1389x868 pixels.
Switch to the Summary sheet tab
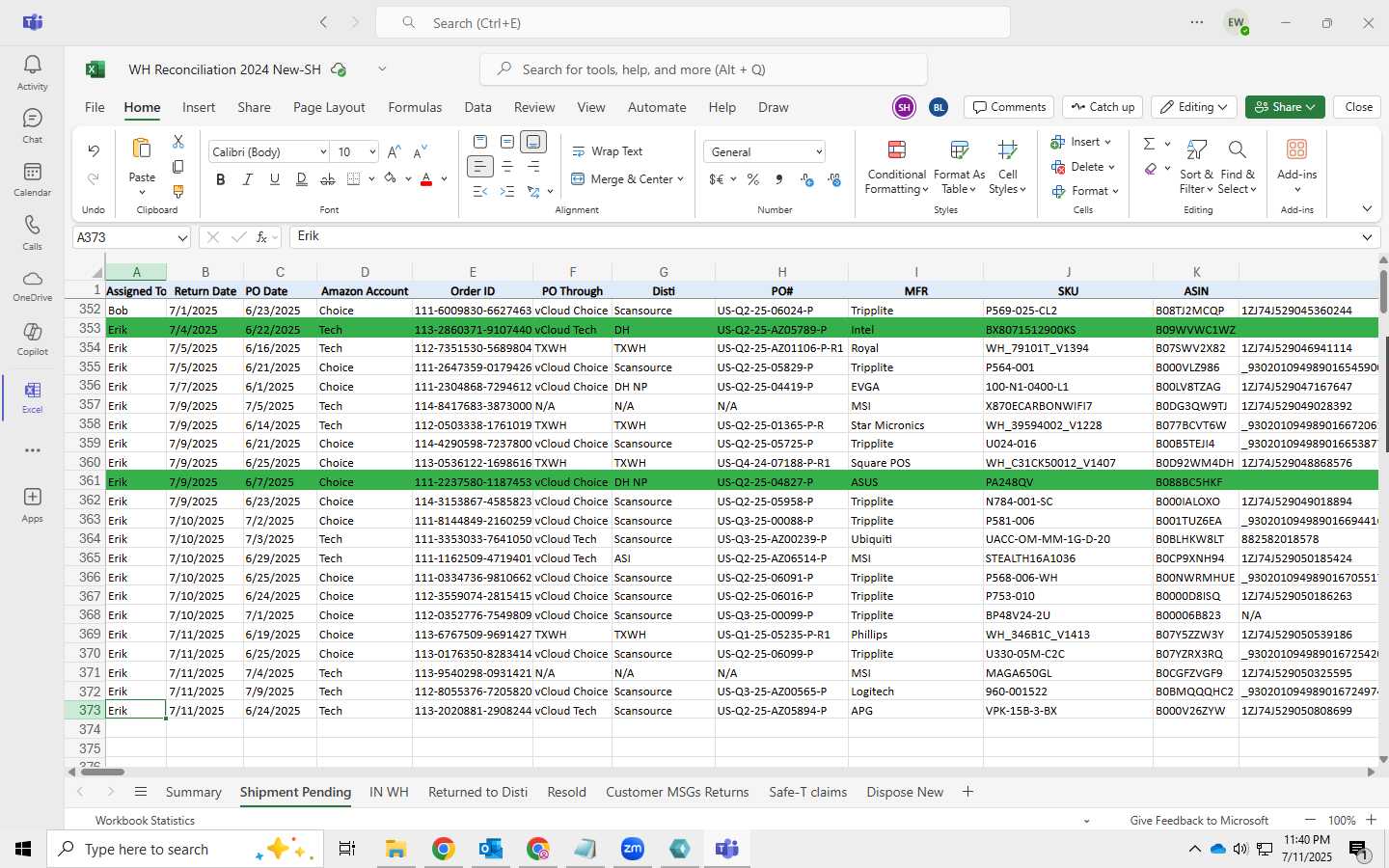click(193, 792)
